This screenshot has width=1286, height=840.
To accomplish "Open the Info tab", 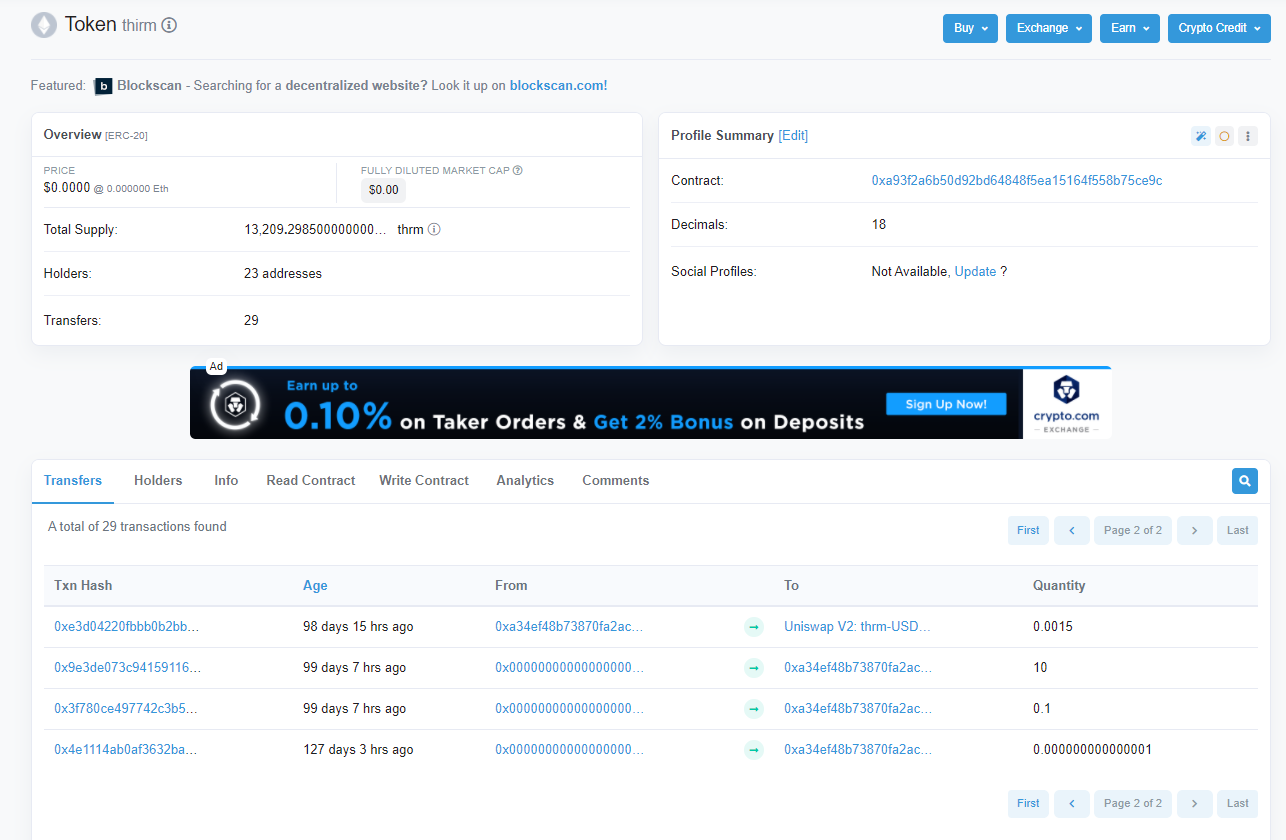I will click(x=226, y=481).
